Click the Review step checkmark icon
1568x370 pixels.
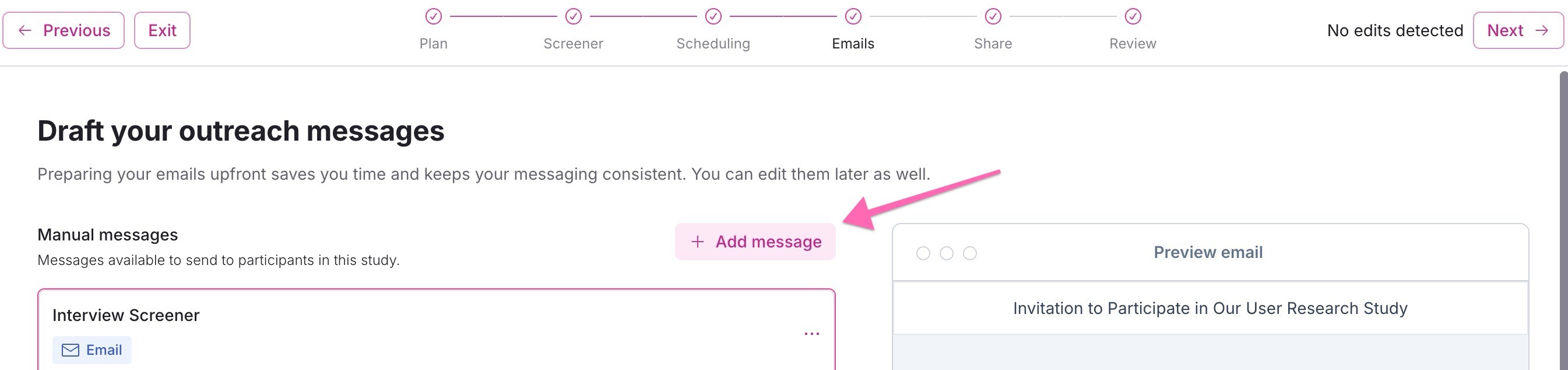tap(1133, 16)
